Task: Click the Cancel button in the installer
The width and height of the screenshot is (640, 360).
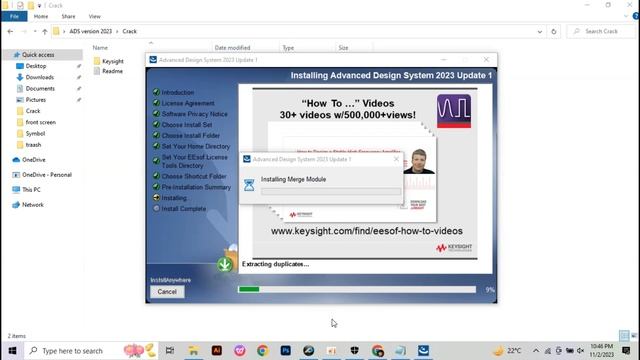Action: point(167,291)
